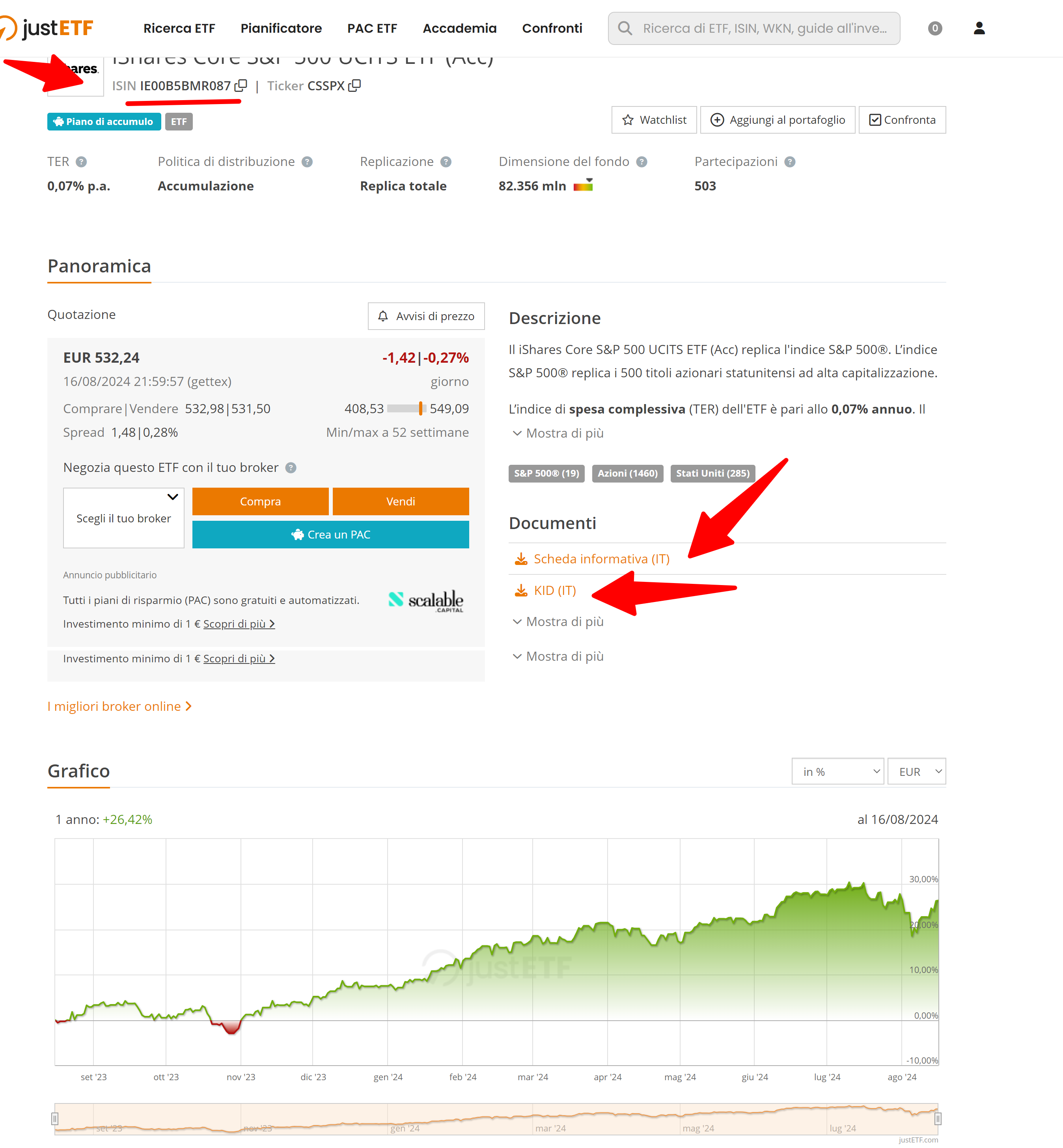Click the performance chart area

(496, 952)
